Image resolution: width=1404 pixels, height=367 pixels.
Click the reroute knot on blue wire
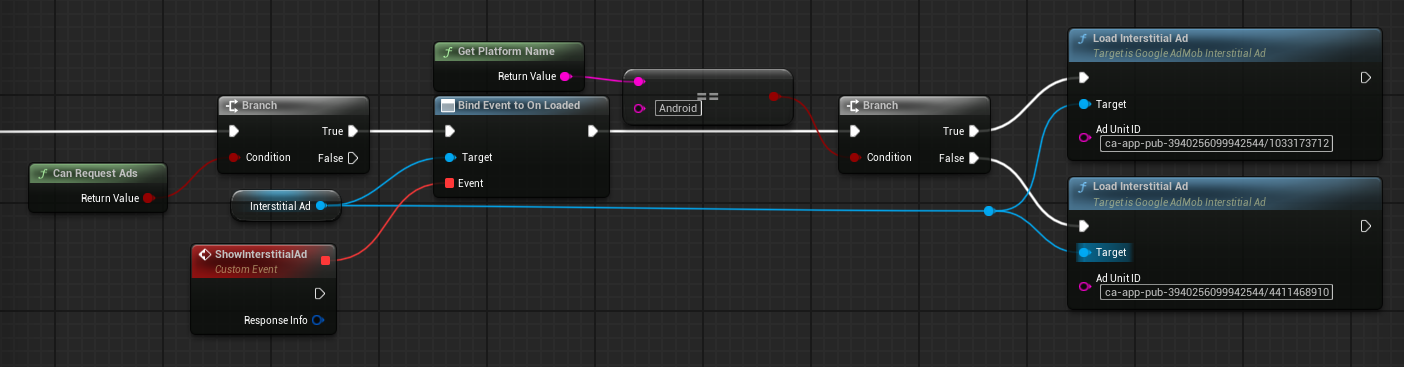click(x=988, y=211)
